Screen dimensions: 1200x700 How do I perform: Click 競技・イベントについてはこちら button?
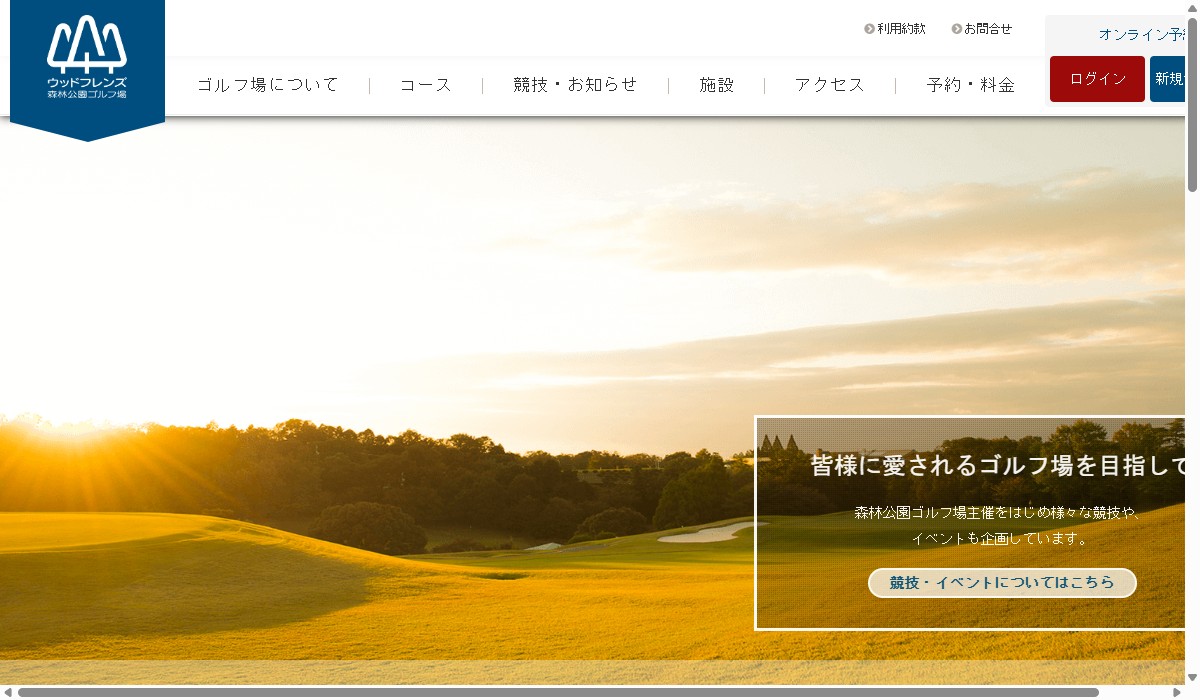point(1002,583)
